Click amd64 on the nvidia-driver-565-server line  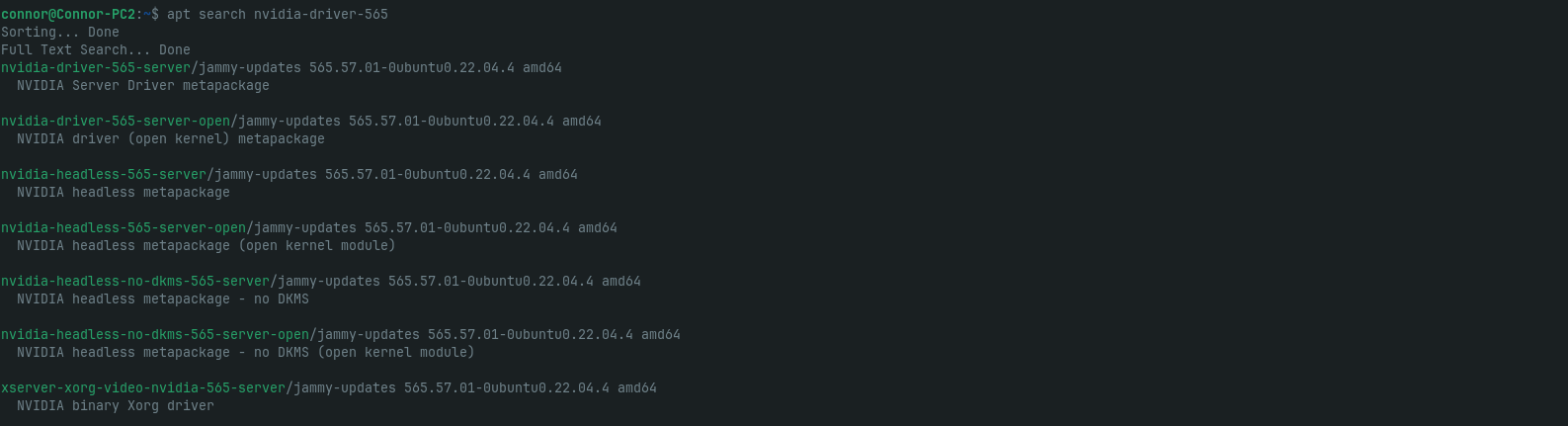click(x=542, y=68)
